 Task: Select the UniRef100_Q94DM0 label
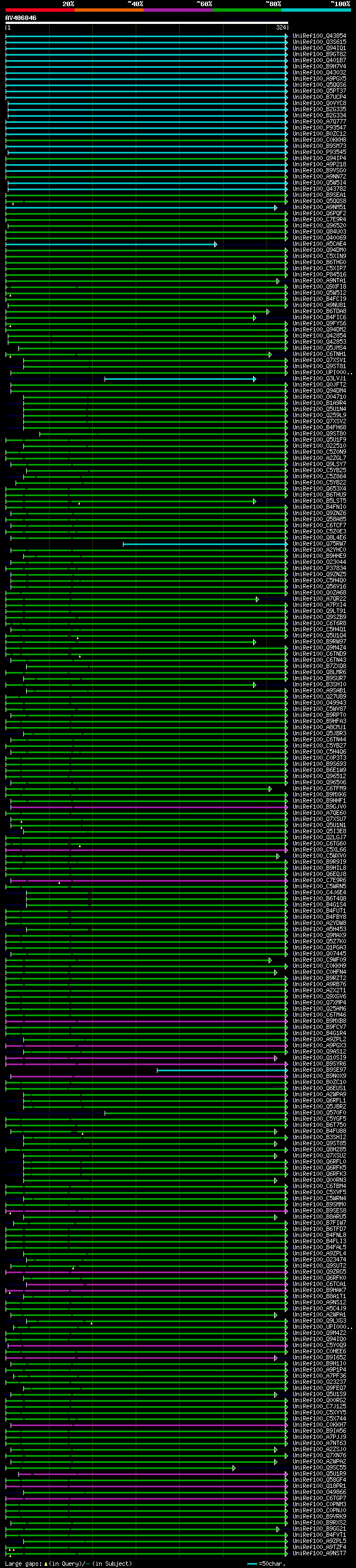point(319,250)
